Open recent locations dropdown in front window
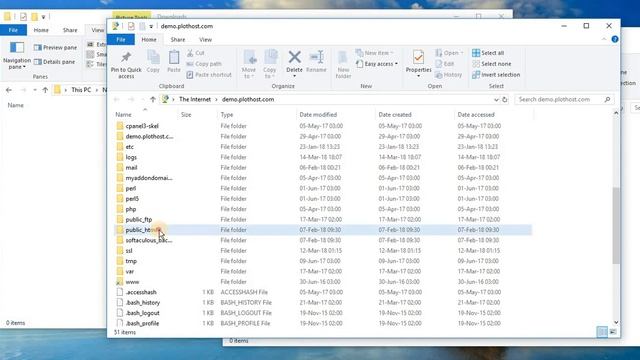Image resolution: width=640 pixels, height=360 pixels. (x=142, y=100)
